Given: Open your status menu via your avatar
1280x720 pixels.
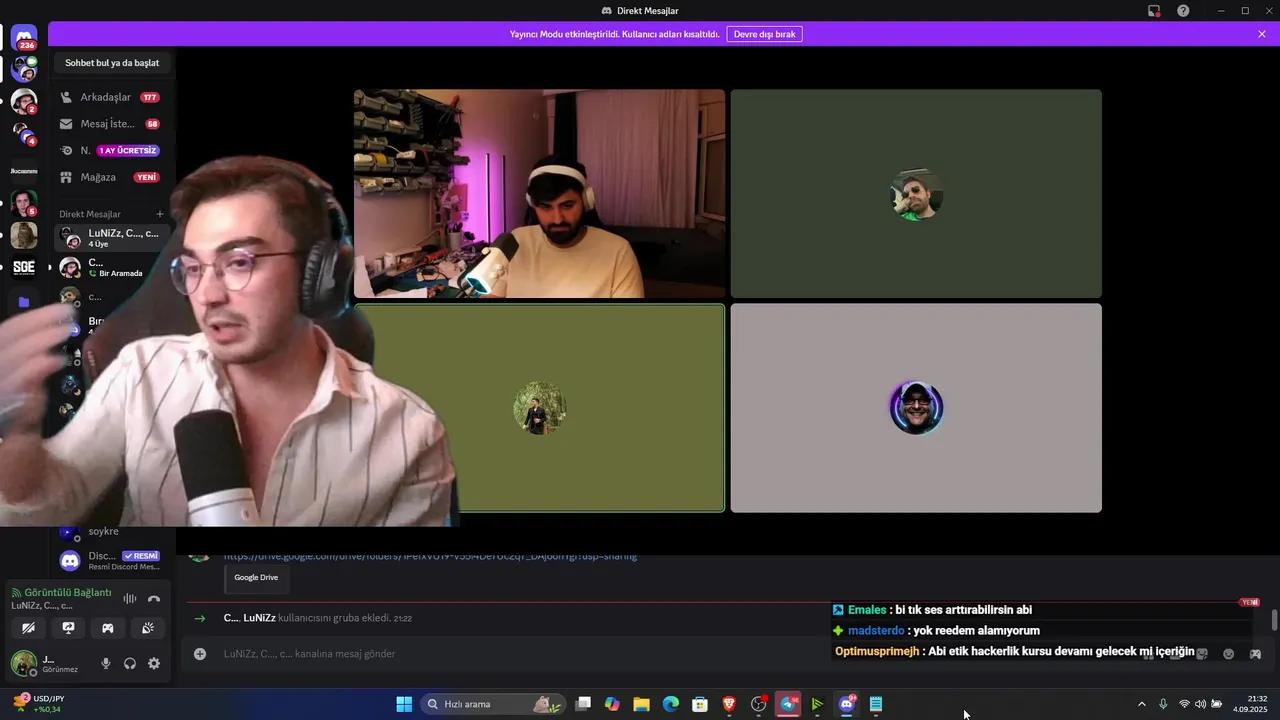Looking at the screenshot, I should coord(23,663).
